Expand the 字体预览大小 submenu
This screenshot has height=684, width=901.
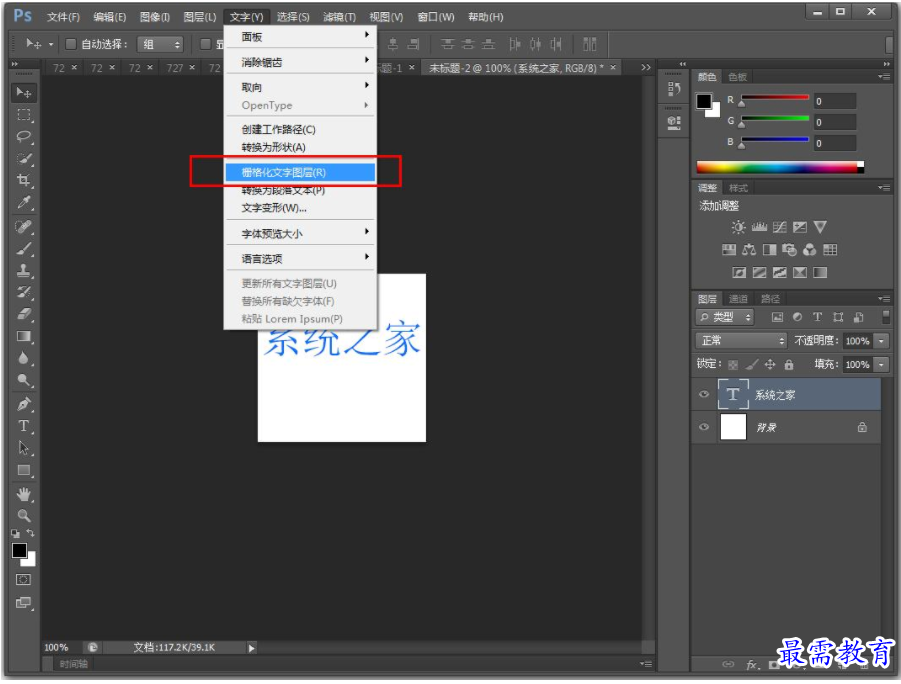[300, 233]
